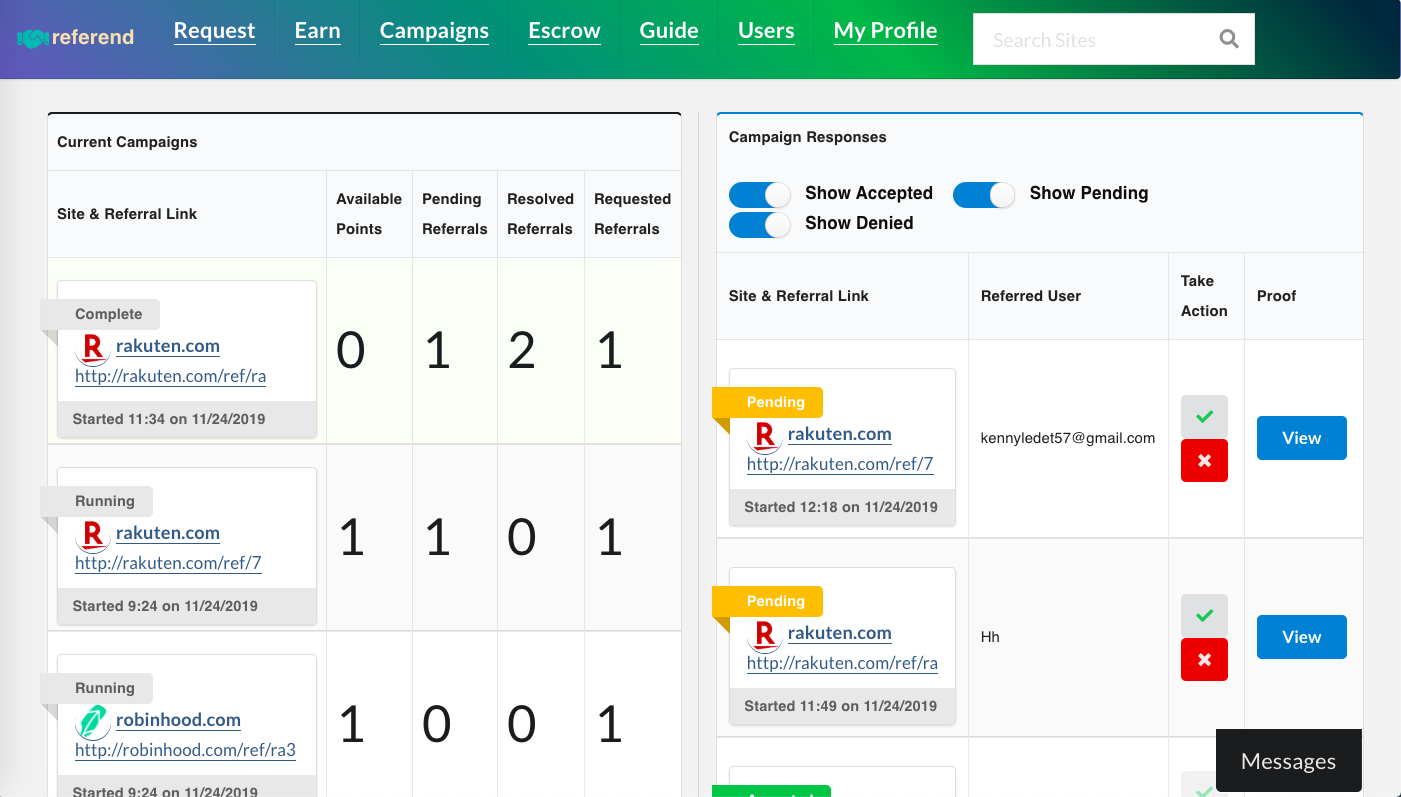This screenshot has height=797, width=1401.
Task: Click Rakuten logo in 12:18 pending response
Action: tap(765, 436)
